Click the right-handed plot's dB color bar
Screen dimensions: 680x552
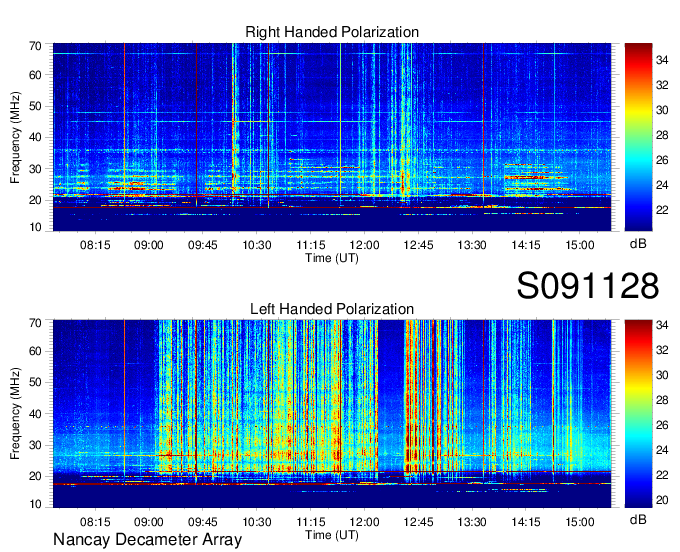[638, 137]
